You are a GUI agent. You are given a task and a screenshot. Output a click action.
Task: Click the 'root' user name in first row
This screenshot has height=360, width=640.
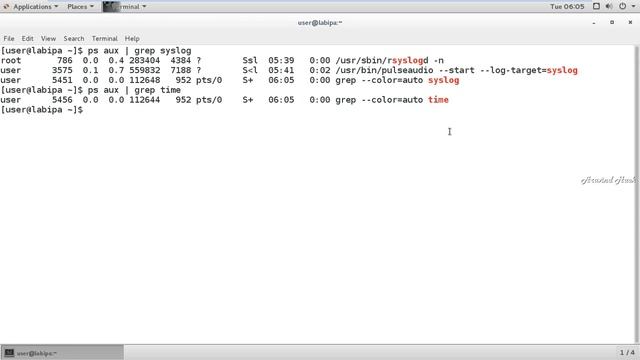point(11,60)
